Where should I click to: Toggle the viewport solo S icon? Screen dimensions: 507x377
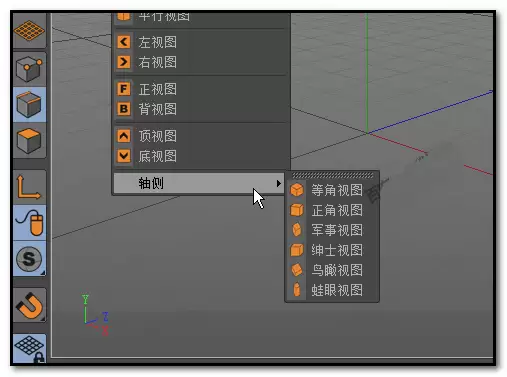(x=29, y=258)
